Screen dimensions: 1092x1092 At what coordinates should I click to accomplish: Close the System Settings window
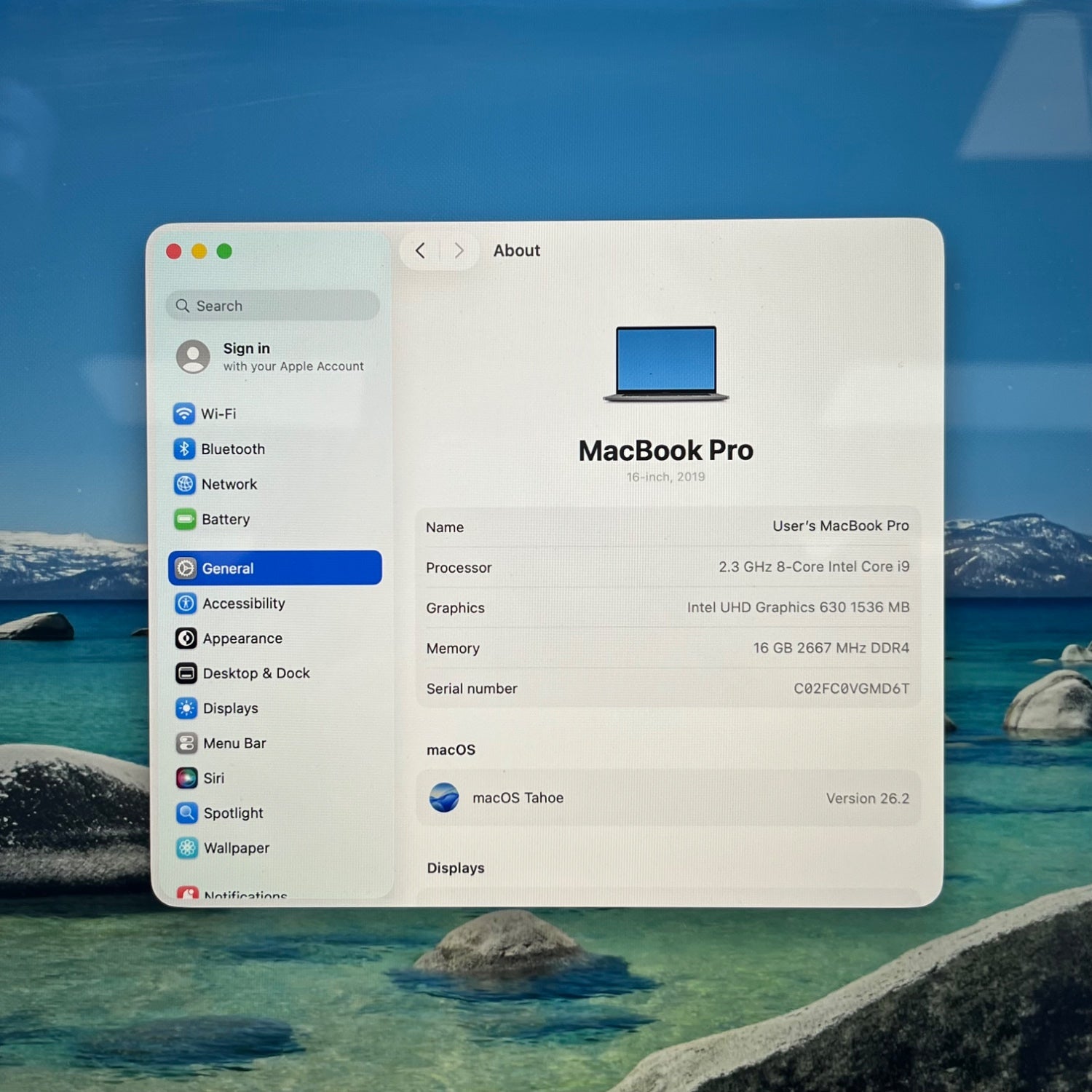(174, 251)
